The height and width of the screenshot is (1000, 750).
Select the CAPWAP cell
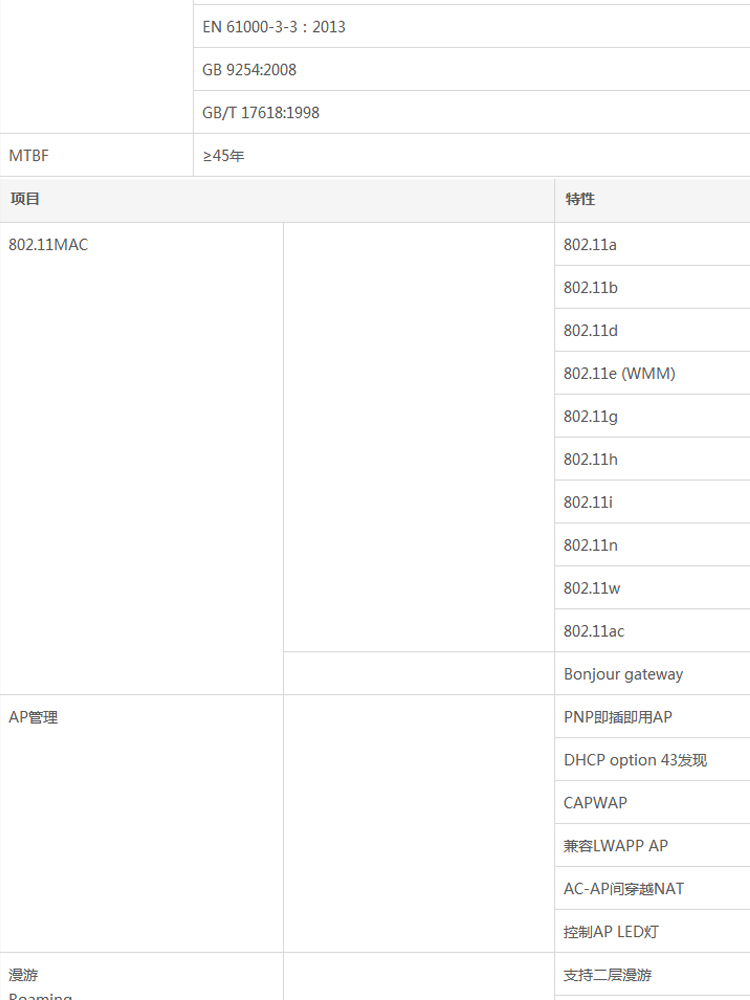652,803
